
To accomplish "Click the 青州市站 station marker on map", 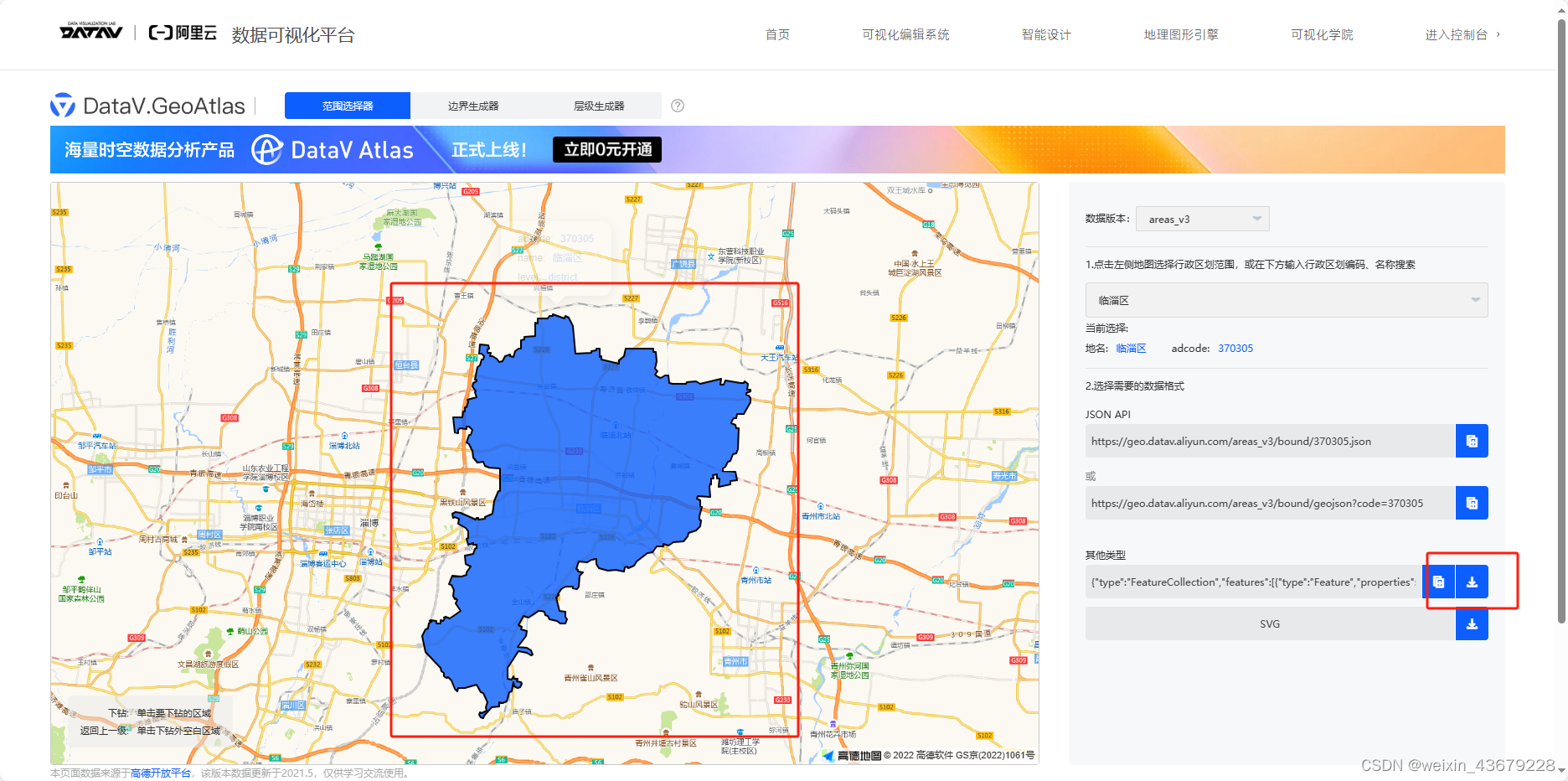I will (x=756, y=576).
